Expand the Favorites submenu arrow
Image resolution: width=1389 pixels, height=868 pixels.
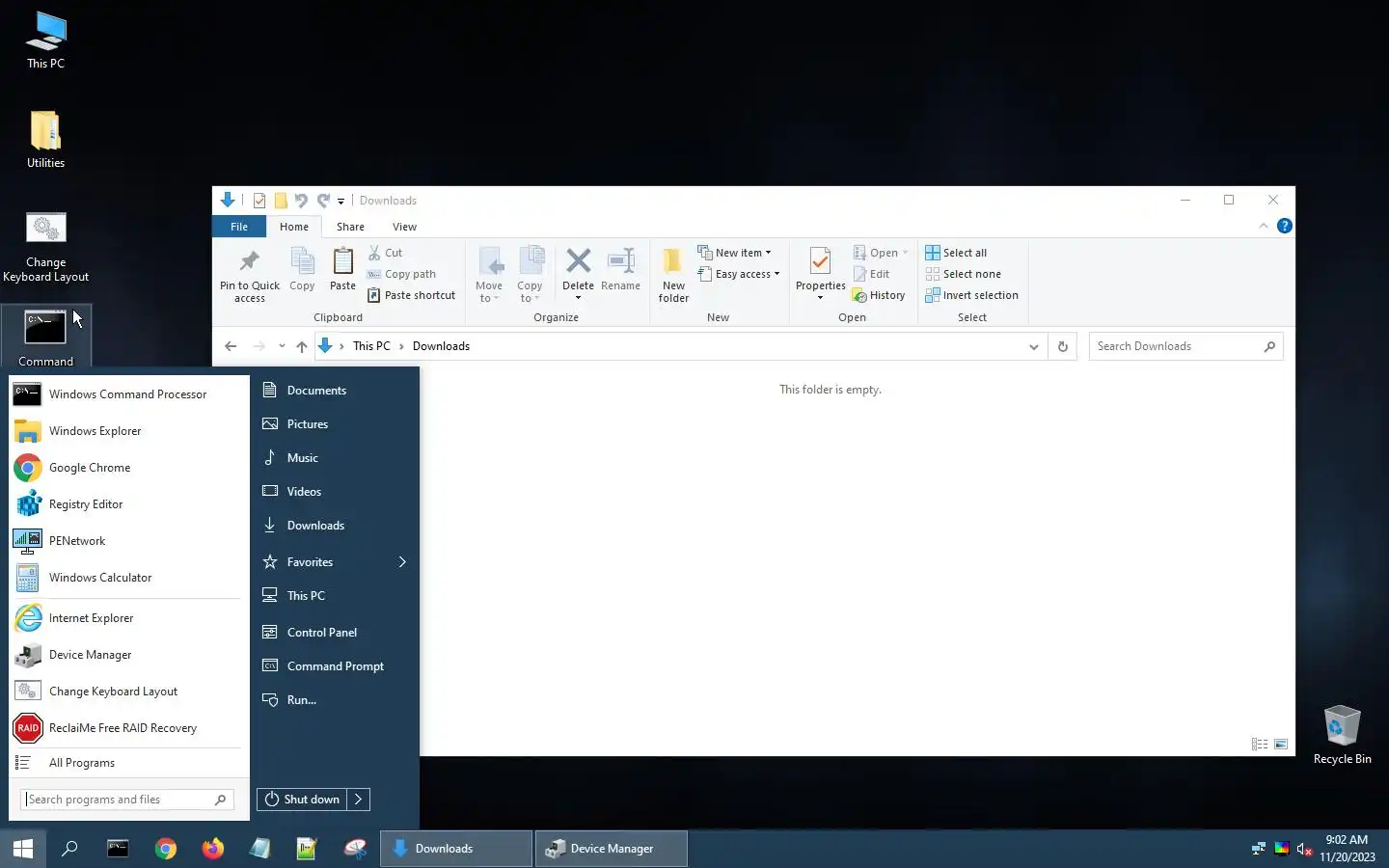pyautogui.click(x=402, y=561)
